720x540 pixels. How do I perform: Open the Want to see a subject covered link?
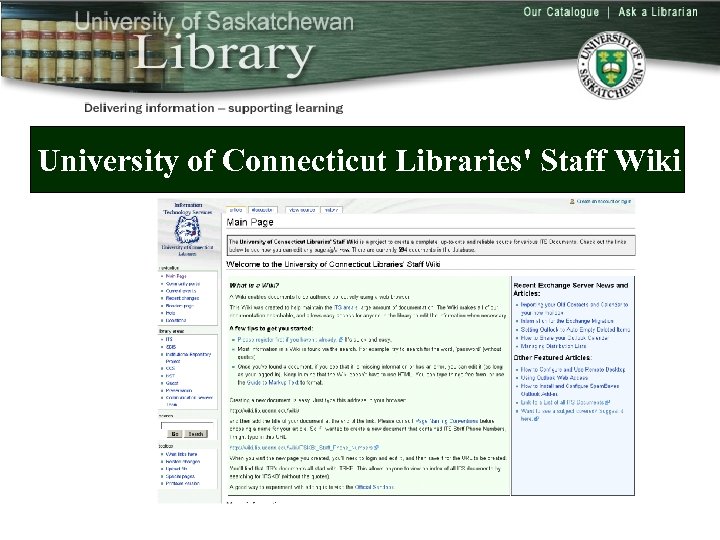[572, 415]
